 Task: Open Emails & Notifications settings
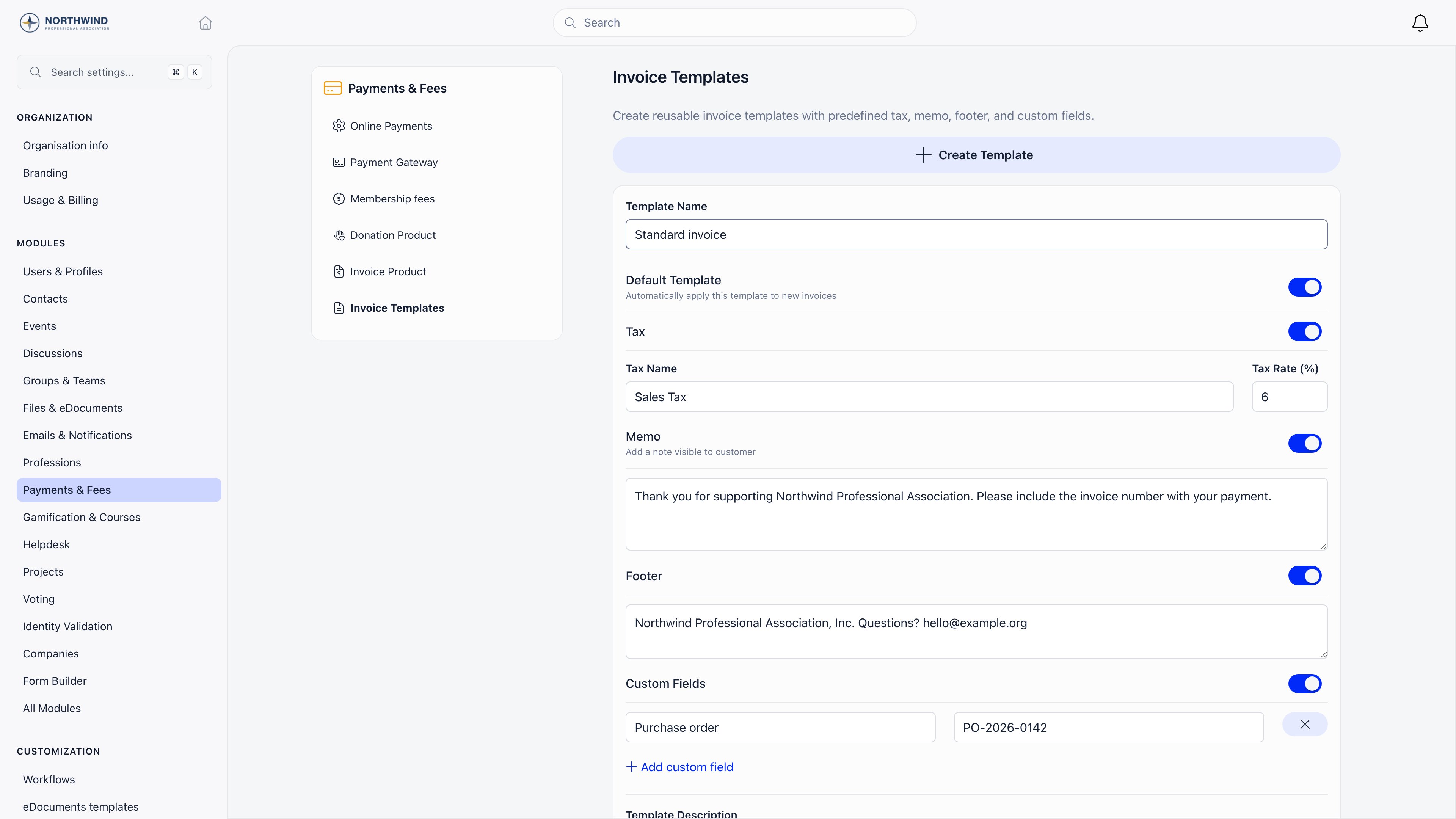tap(77, 435)
